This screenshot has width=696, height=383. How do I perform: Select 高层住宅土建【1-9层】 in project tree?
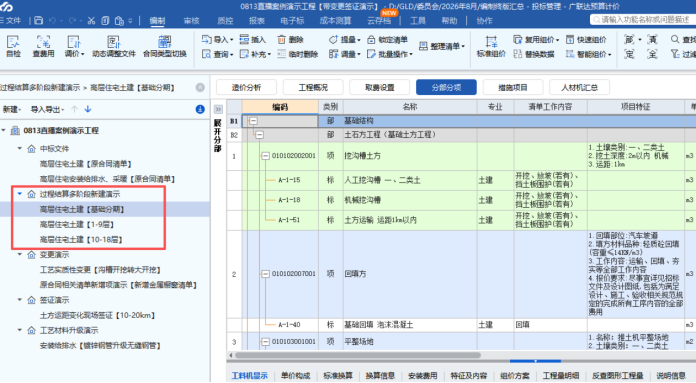tap(77, 224)
